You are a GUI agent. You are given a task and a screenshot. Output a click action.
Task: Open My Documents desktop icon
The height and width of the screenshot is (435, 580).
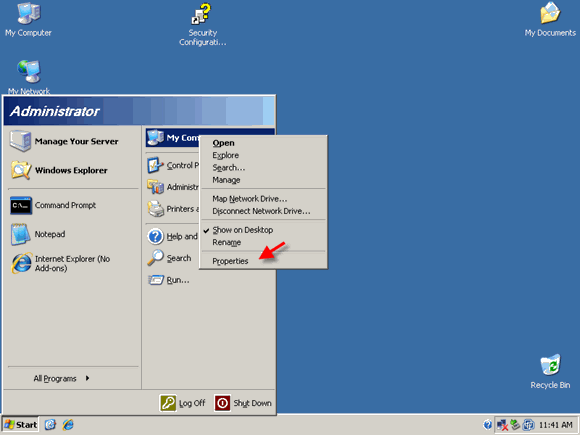tap(550, 19)
